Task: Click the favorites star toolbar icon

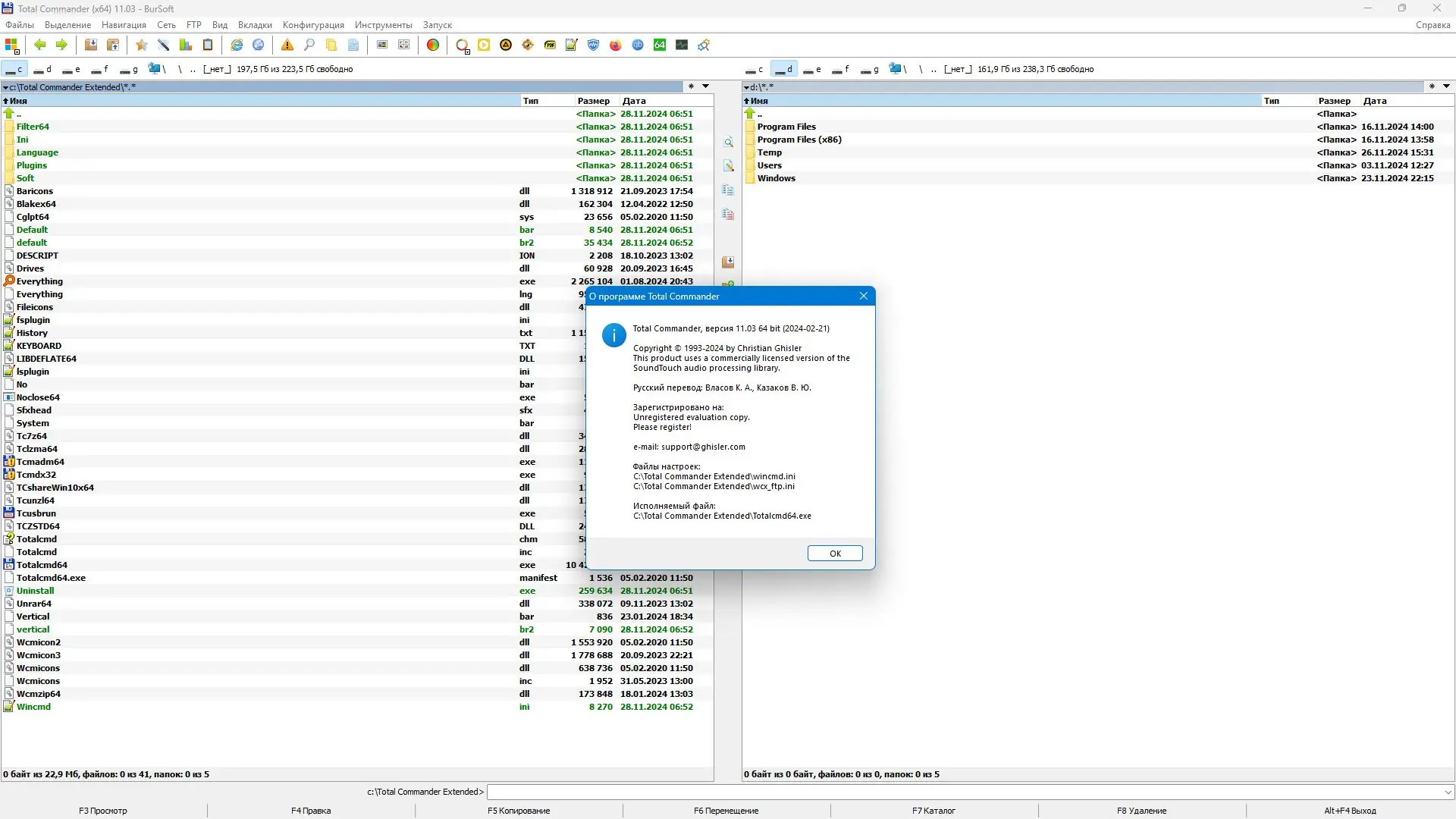Action: coord(141,45)
